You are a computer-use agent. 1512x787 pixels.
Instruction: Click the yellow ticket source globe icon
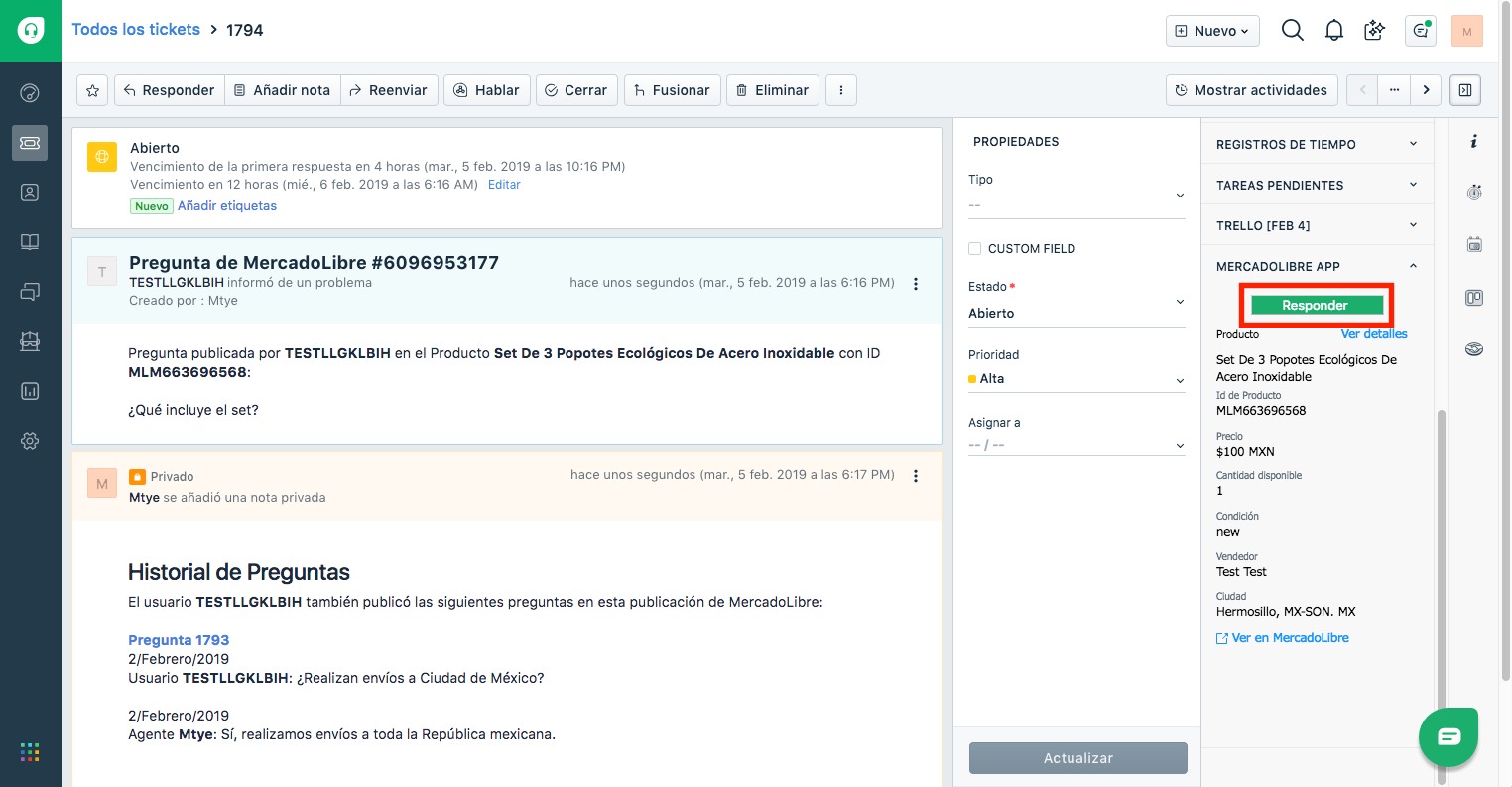[x=102, y=157]
